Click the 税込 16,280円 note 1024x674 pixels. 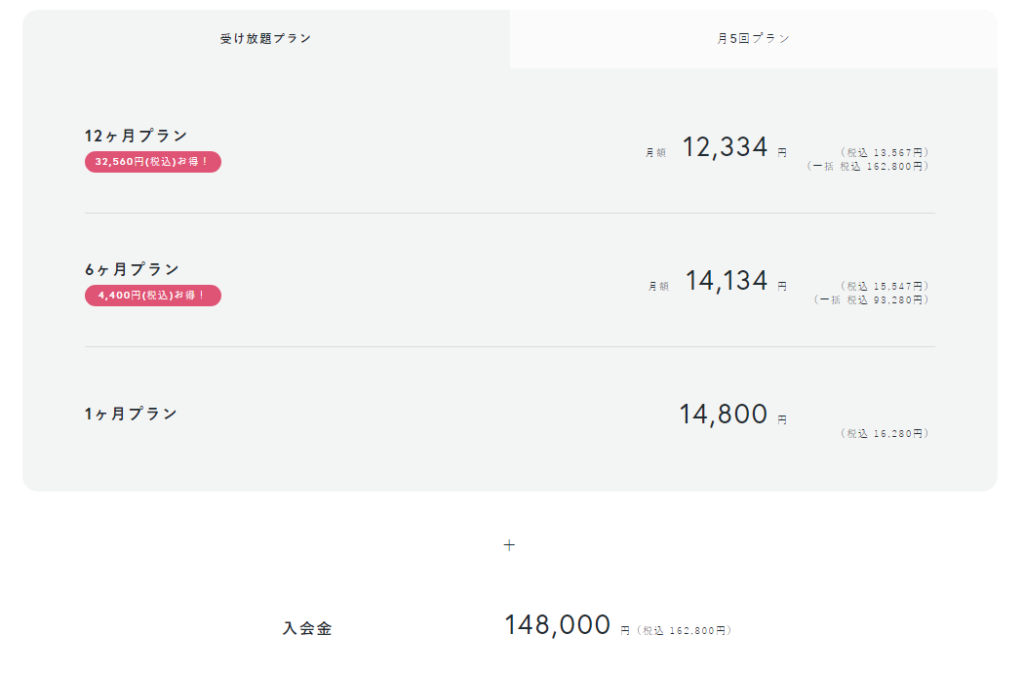tap(884, 434)
